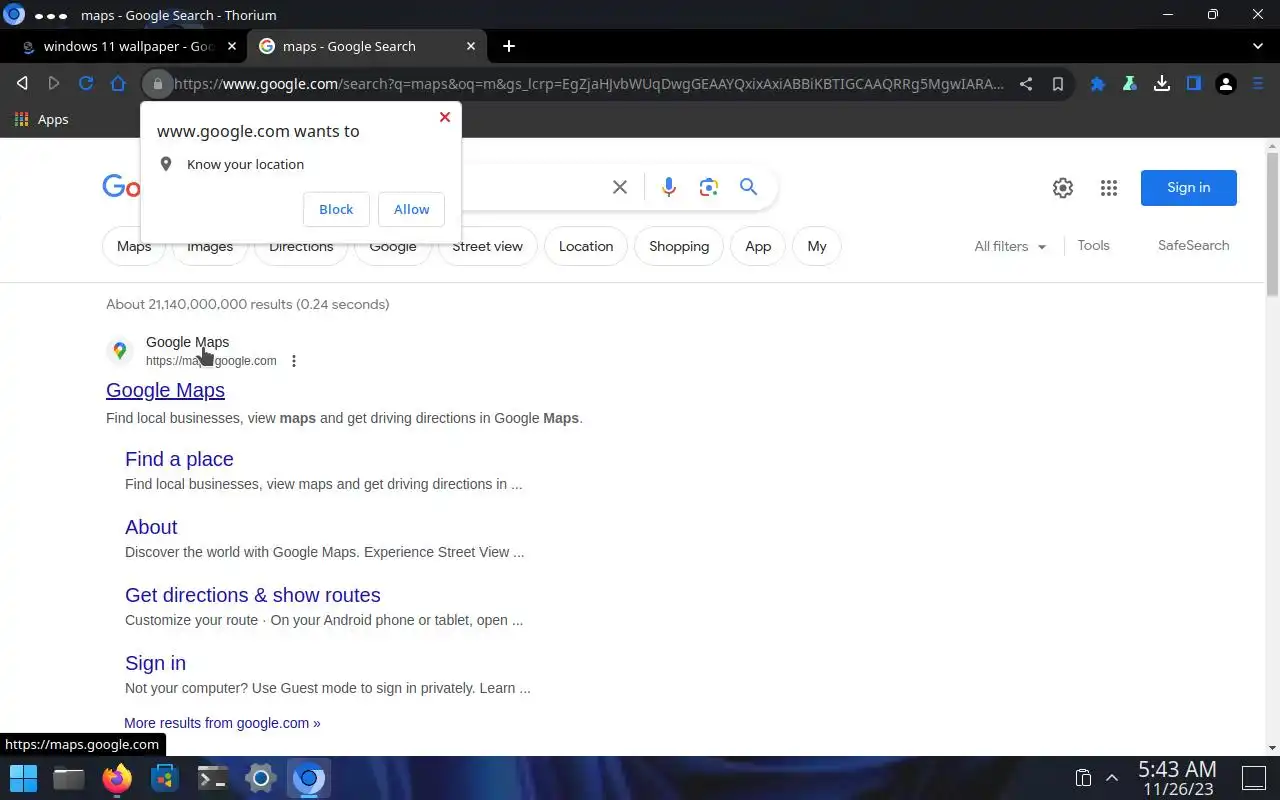
Task: Open the downloads icon in toolbar
Action: click(x=1162, y=84)
